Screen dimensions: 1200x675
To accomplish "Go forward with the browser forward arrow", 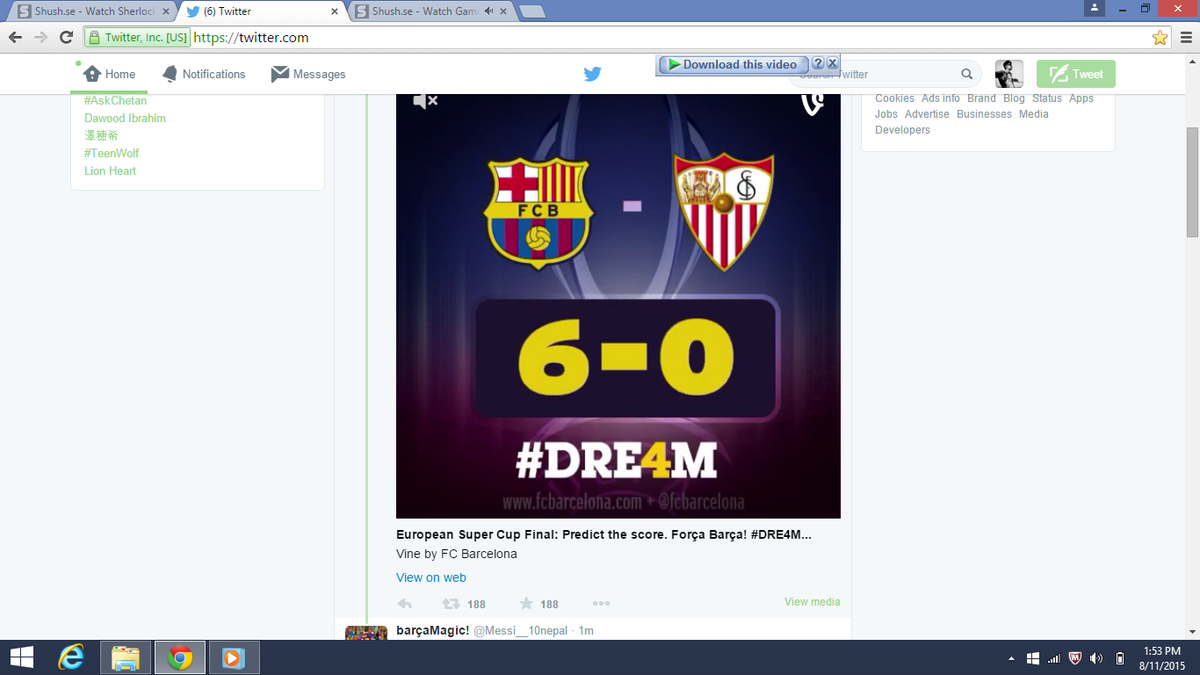I will click(x=41, y=37).
